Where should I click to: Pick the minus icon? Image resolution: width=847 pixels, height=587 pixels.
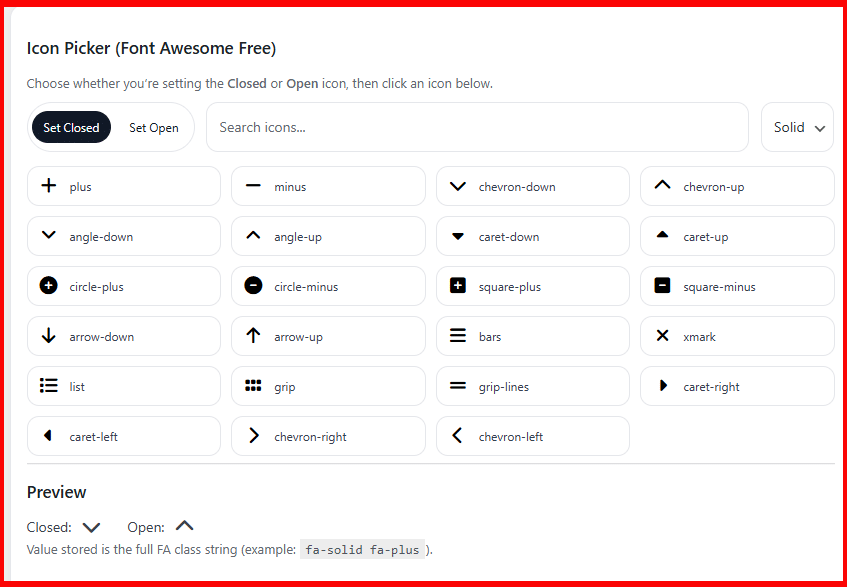coord(328,186)
